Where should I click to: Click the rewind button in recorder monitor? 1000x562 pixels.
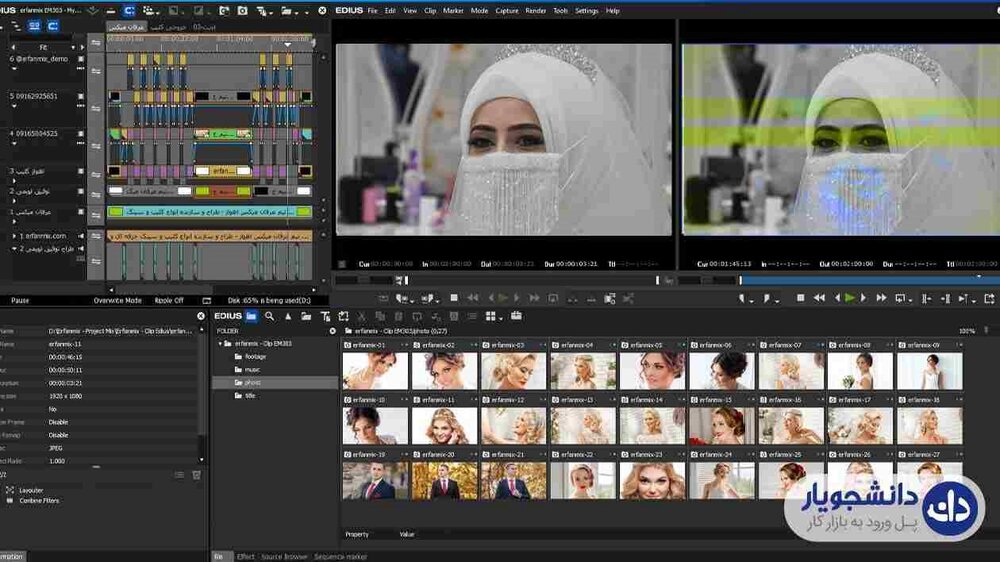coord(818,298)
